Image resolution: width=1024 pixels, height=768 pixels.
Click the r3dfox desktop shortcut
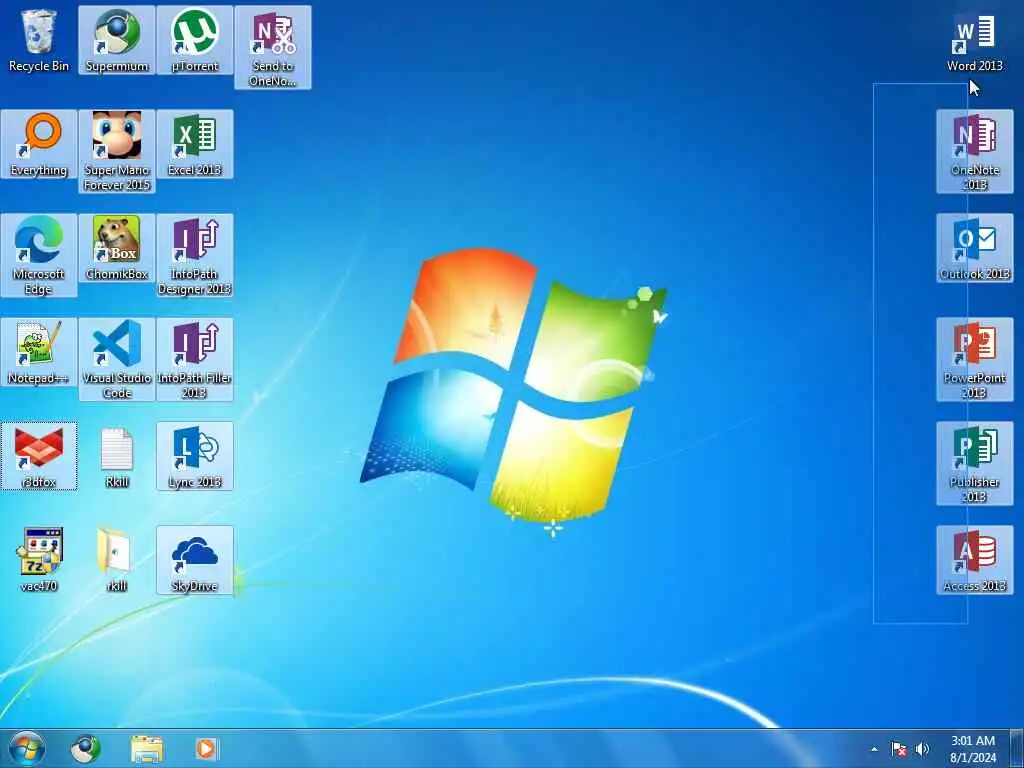pos(39,456)
